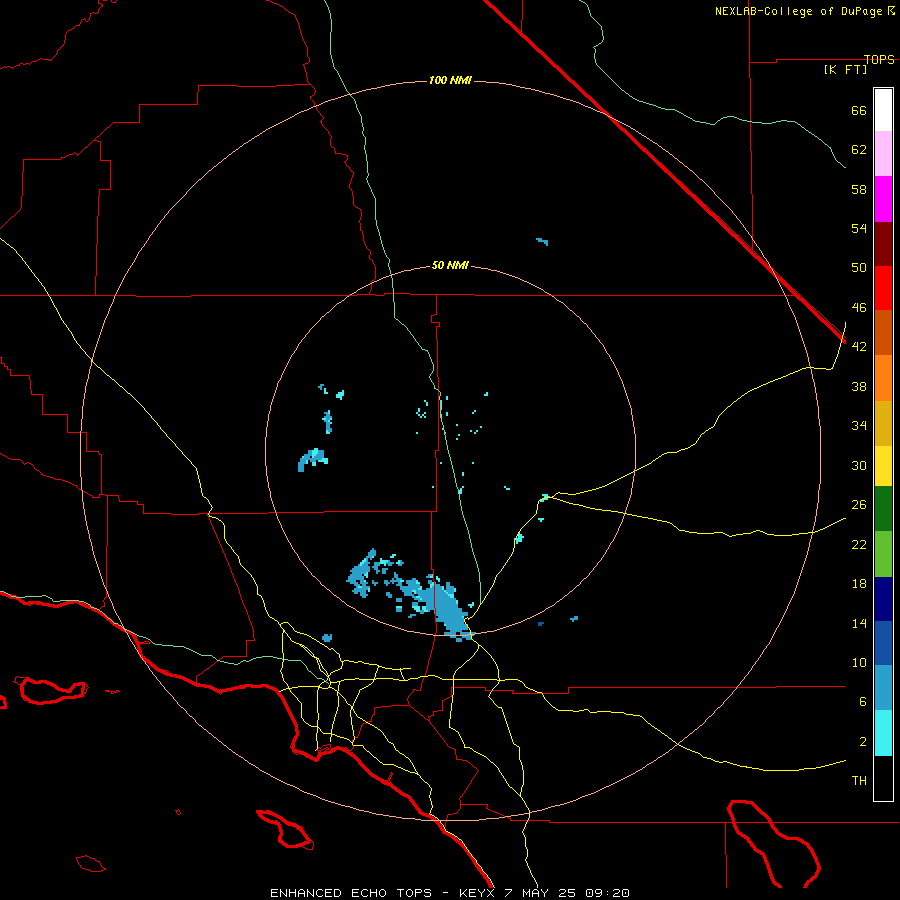Click the 2 legend value
The image size is (900, 900).
point(863,742)
